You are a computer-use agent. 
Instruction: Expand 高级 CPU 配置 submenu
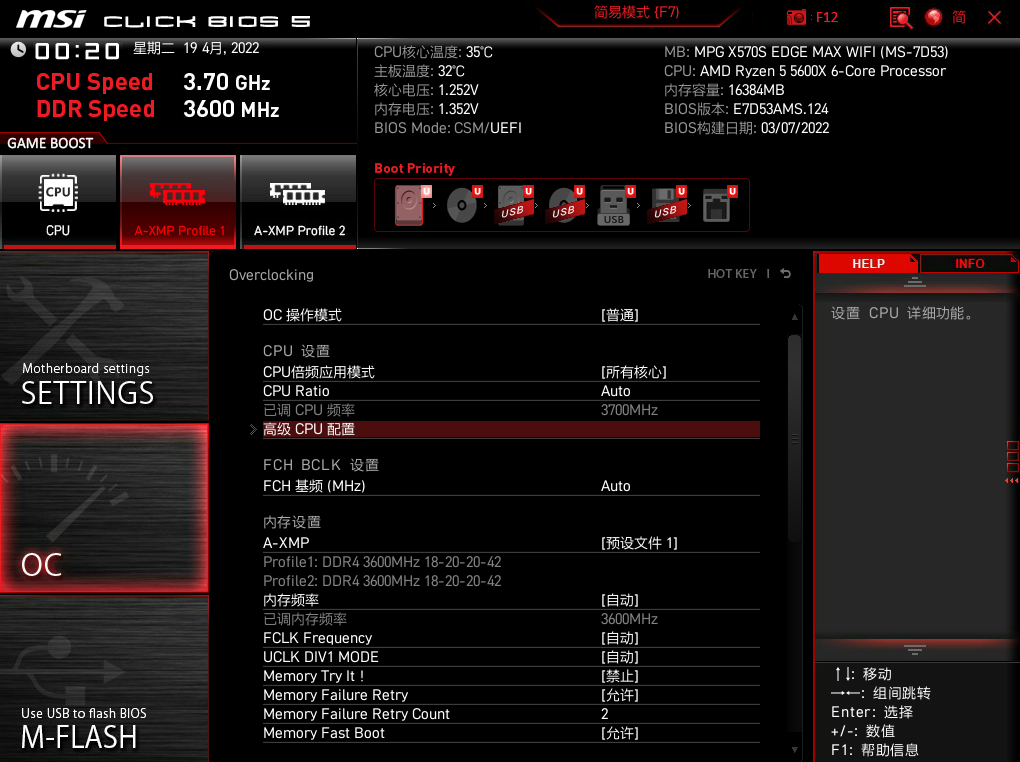[x=511, y=429]
